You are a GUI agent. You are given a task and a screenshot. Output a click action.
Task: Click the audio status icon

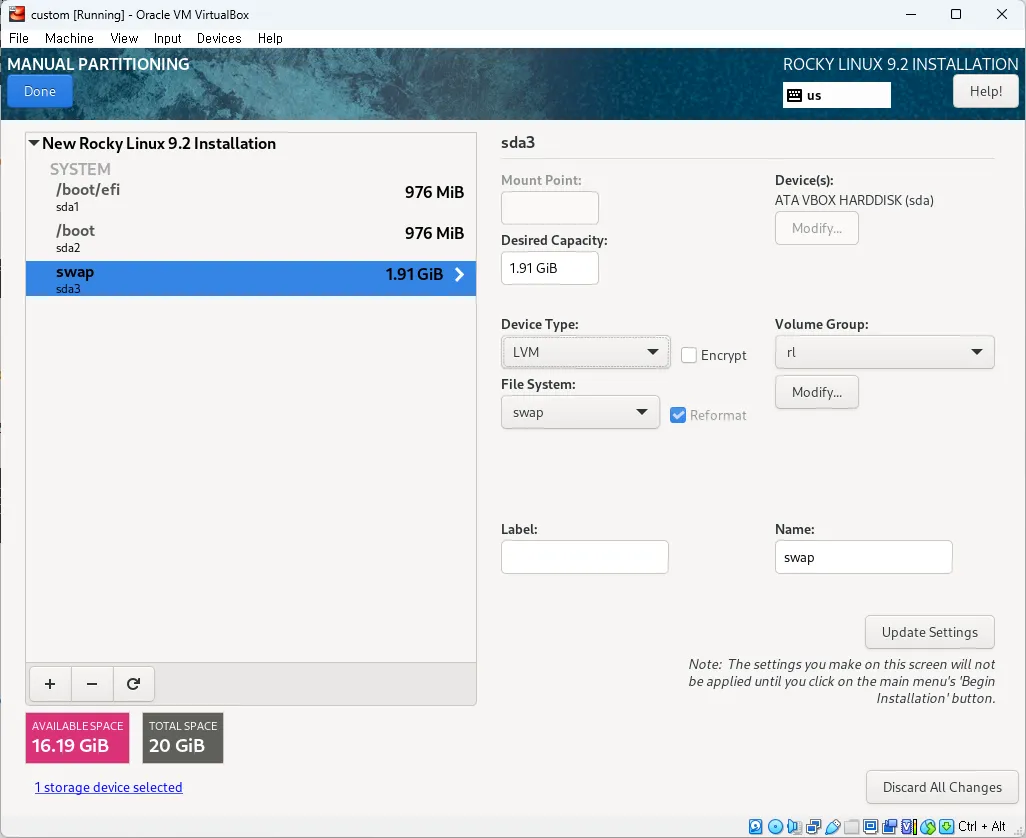(x=794, y=826)
